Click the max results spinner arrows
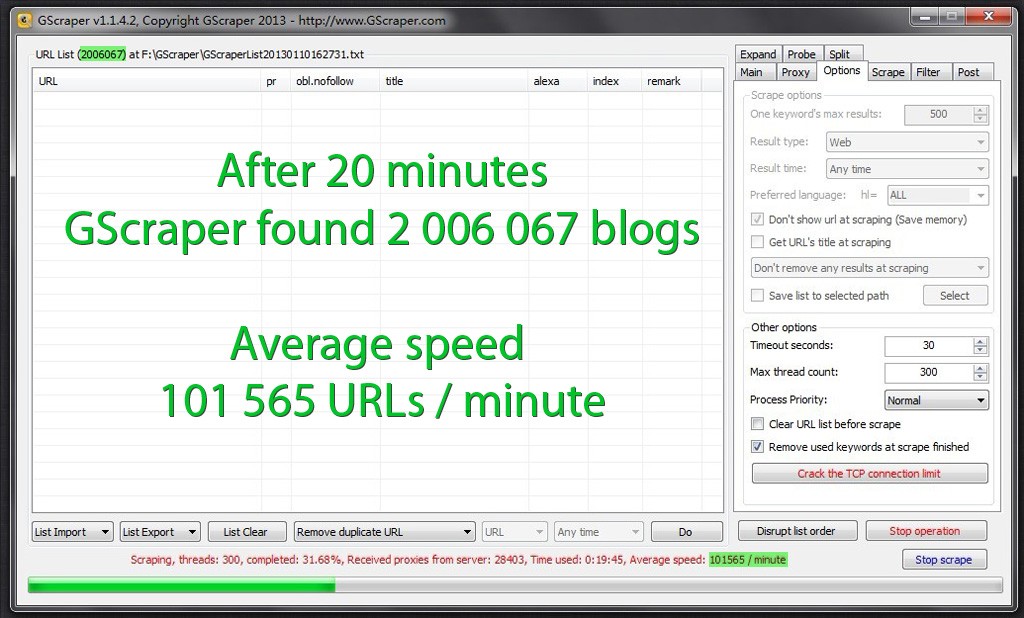This screenshot has height=618, width=1024. [x=980, y=114]
